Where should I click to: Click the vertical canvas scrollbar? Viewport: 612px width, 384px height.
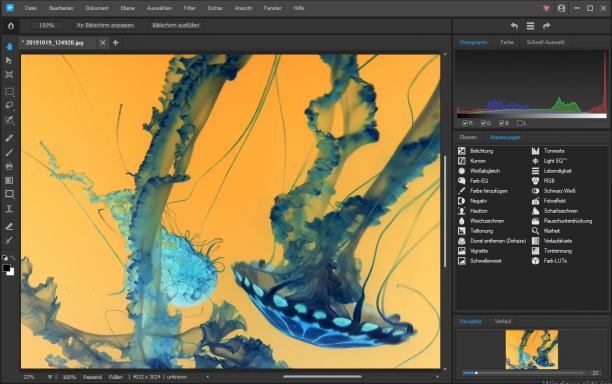point(445,211)
